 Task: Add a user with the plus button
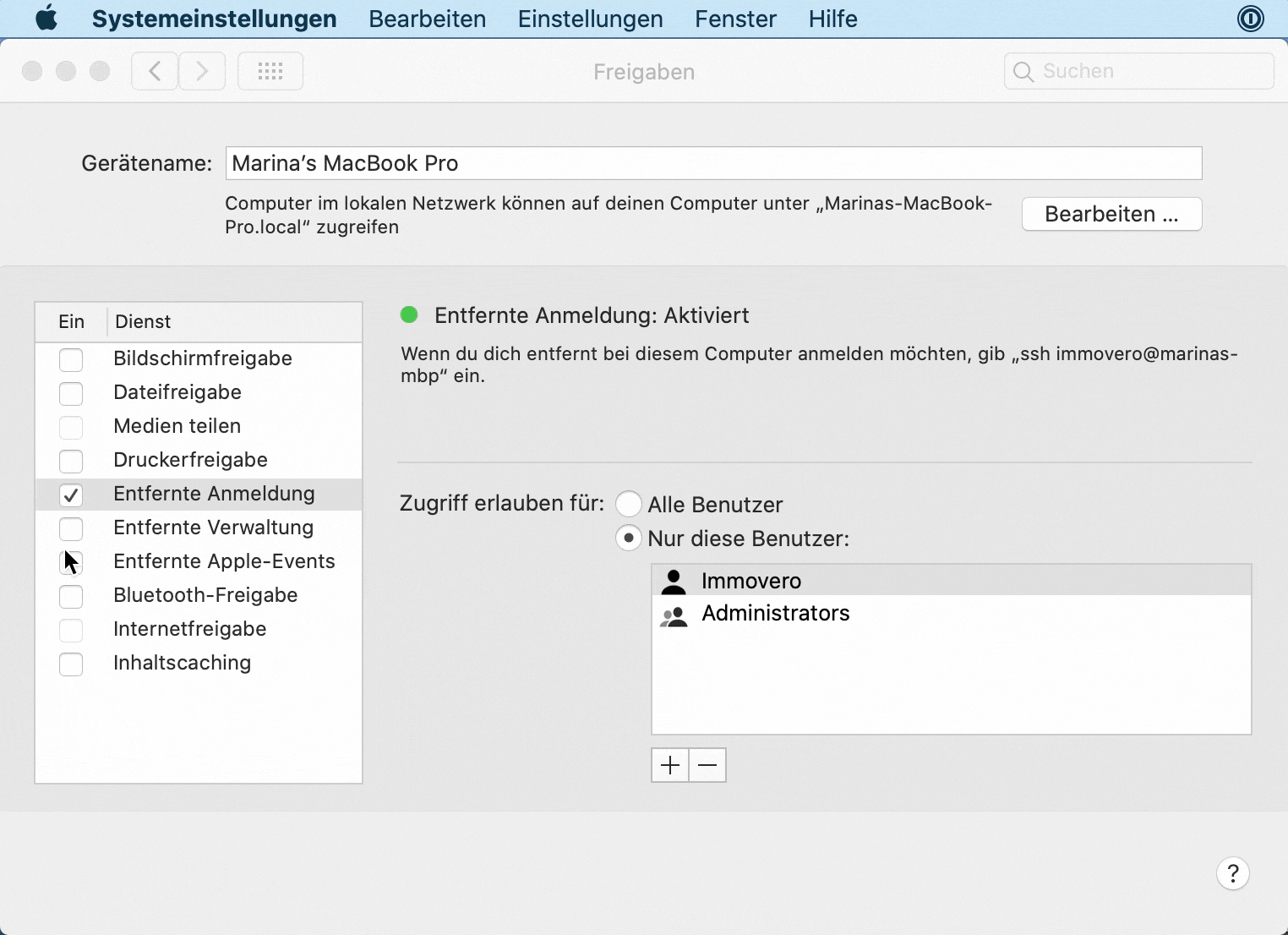(670, 765)
